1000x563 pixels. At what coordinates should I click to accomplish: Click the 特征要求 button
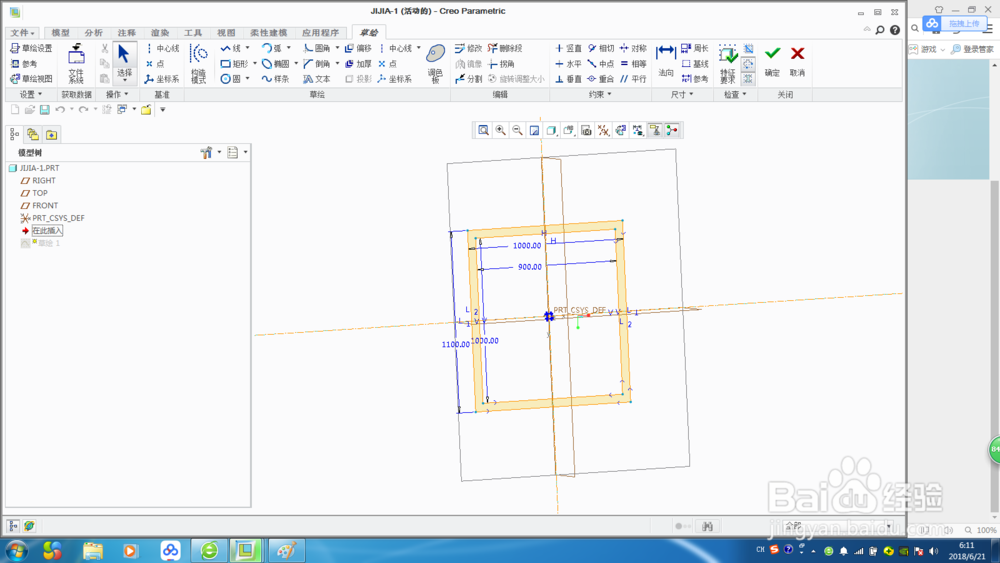pyautogui.click(x=728, y=64)
